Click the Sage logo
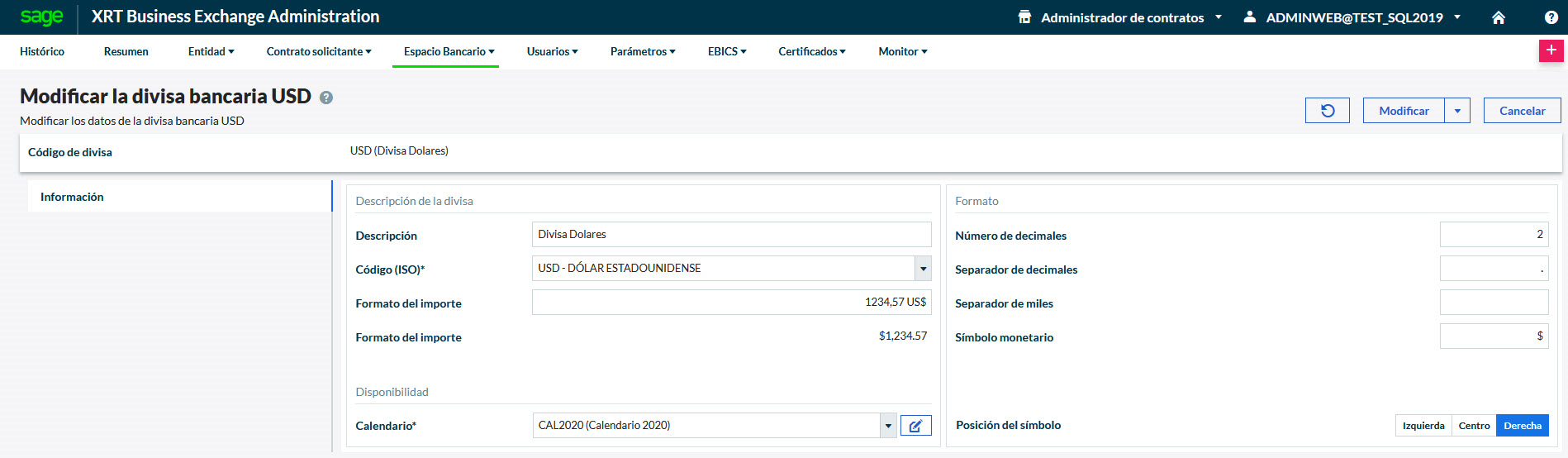The width and height of the screenshot is (1568, 458). pos(41,17)
